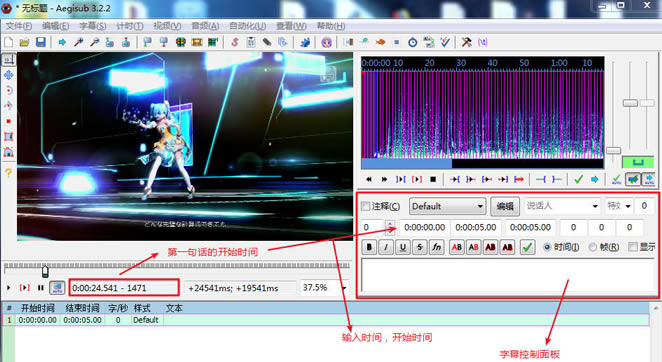Image resolution: width=662 pixels, height=362 pixels.
Task: Click the Italic formatting button
Action: coord(386,247)
